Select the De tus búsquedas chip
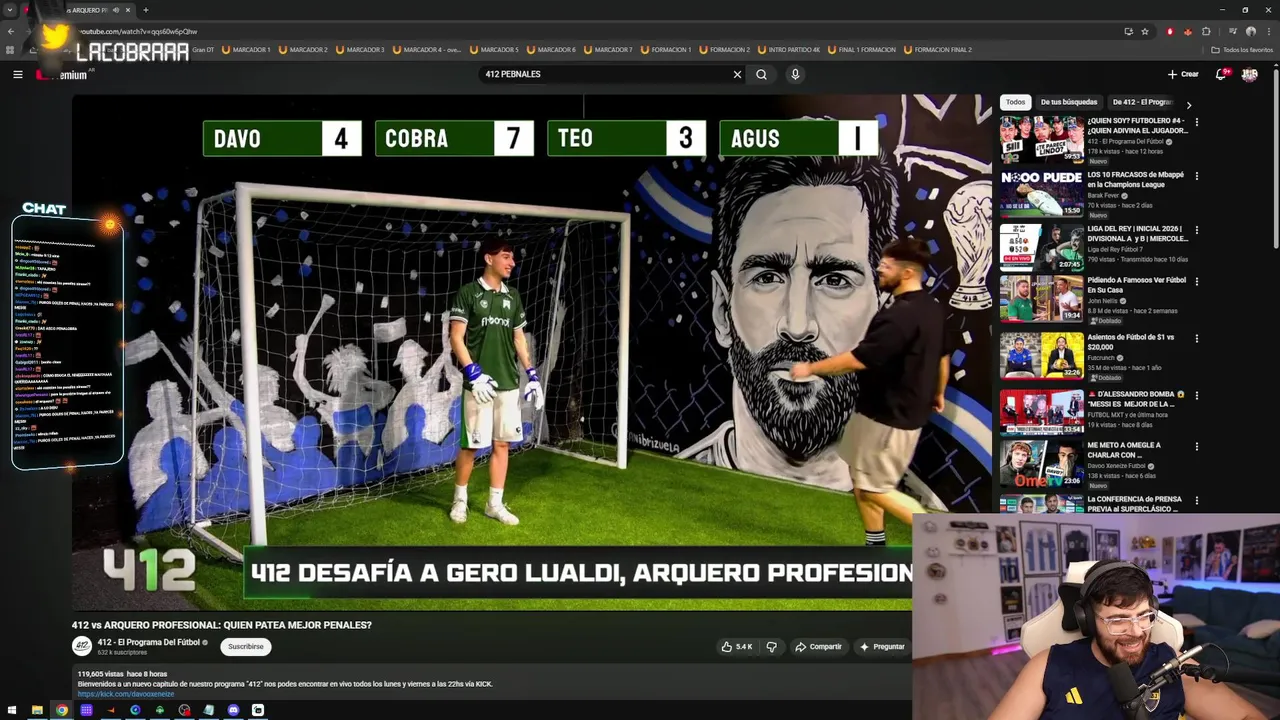Viewport: 1280px width, 720px height. coord(1068,102)
